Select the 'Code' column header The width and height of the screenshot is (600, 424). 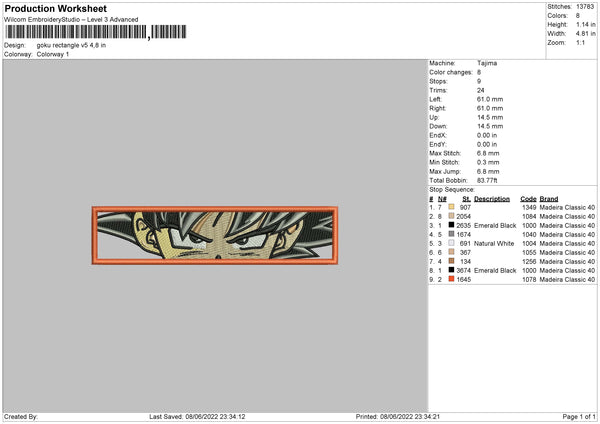pyautogui.click(x=528, y=199)
